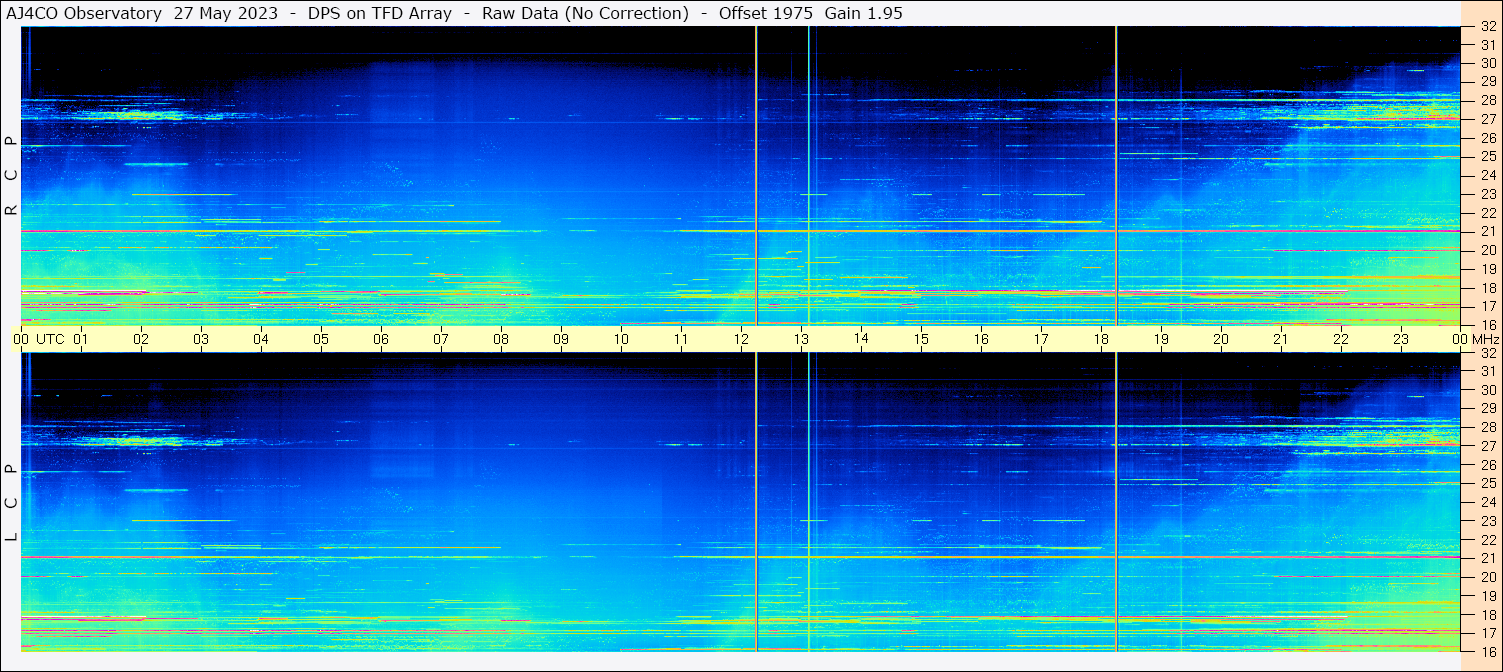Click the "23" frequency label of RCP panel

(1487, 194)
